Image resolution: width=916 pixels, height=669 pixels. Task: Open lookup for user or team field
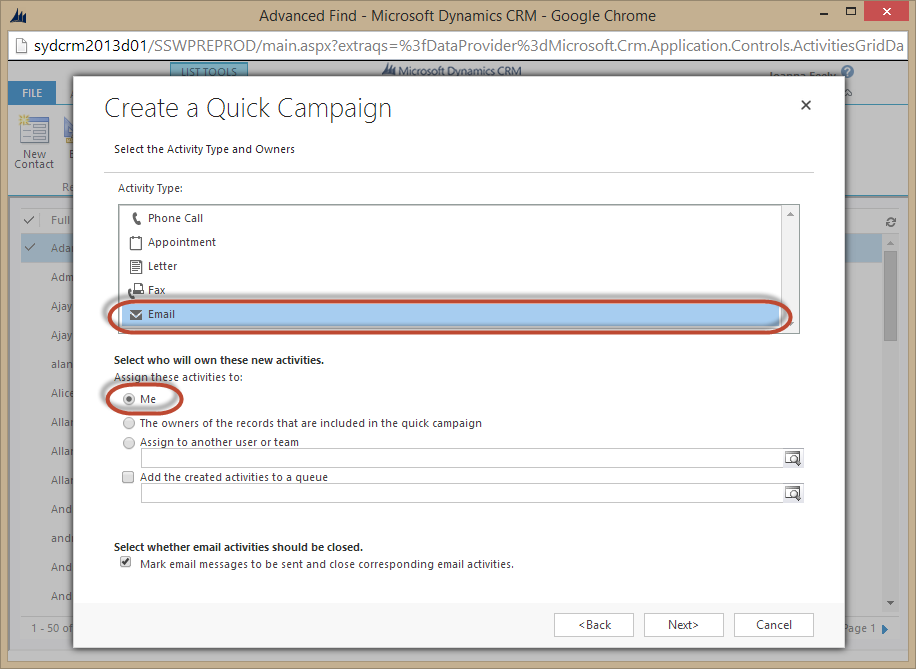pos(793,458)
